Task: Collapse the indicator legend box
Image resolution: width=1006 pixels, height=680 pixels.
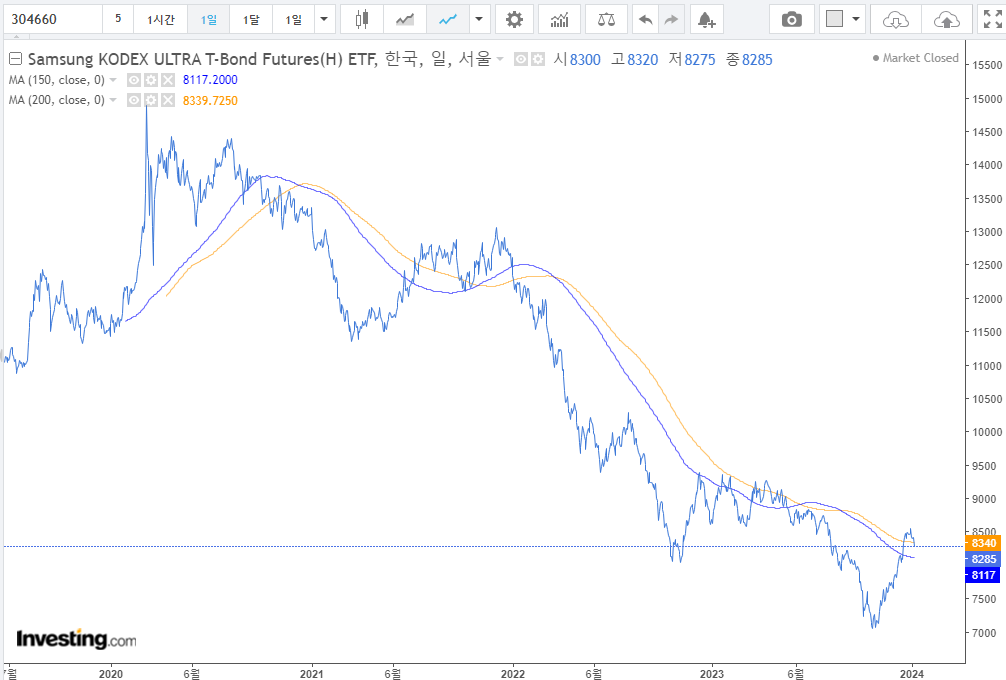Action: pyautogui.click(x=15, y=59)
